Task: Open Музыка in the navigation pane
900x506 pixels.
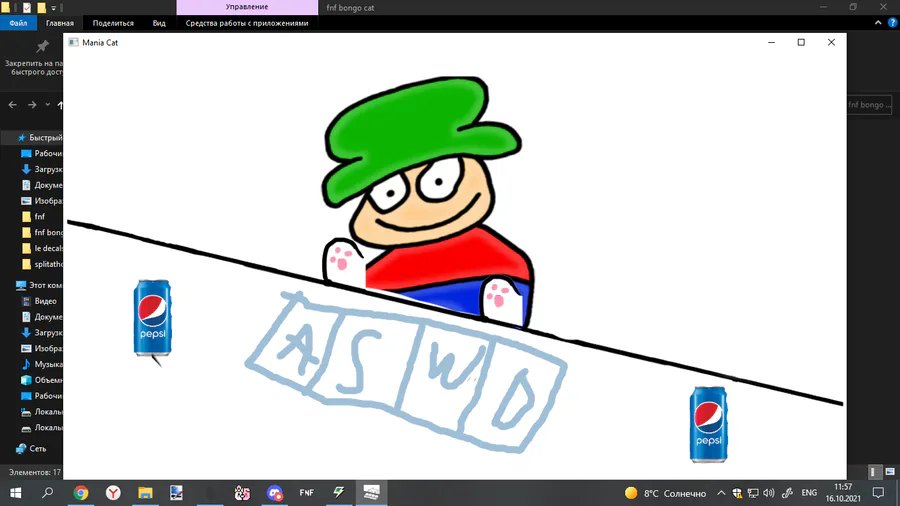Action: (41, 364)
